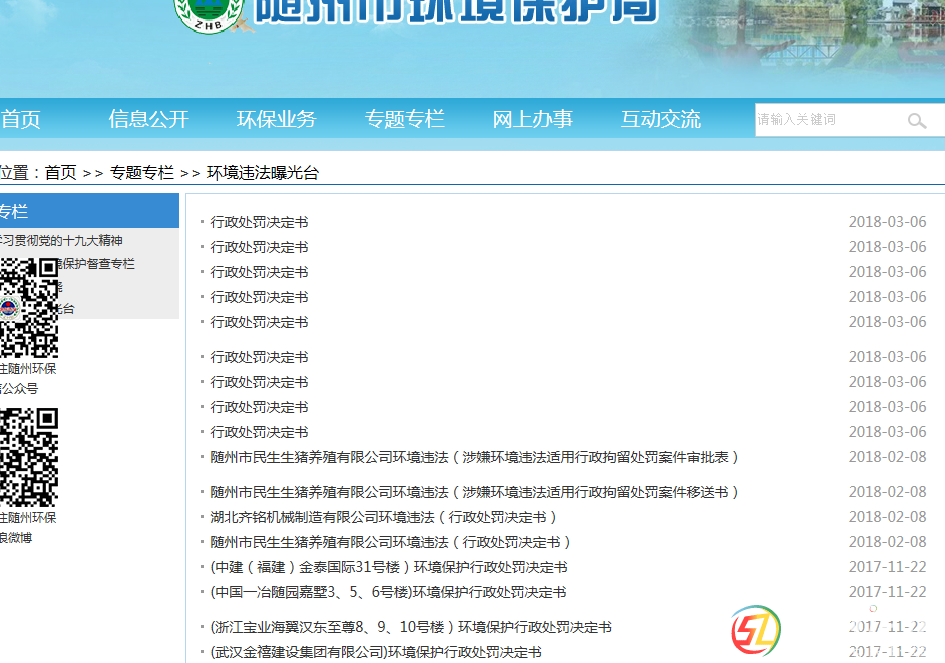The height and width of the screenshot is (663, 945).
Task: Open the 首页 navigation menu item
Action: pos(20,120)
